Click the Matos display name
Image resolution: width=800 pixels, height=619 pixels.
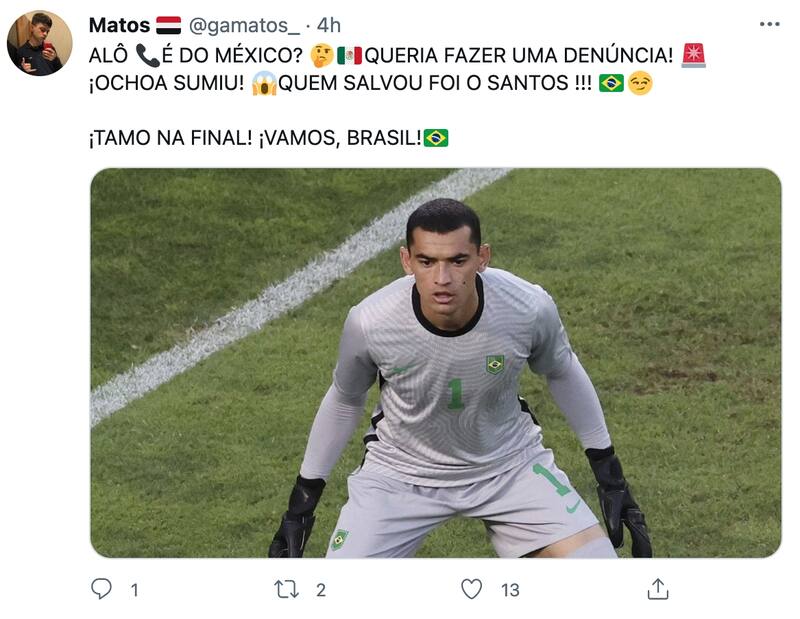coord(119,25)
